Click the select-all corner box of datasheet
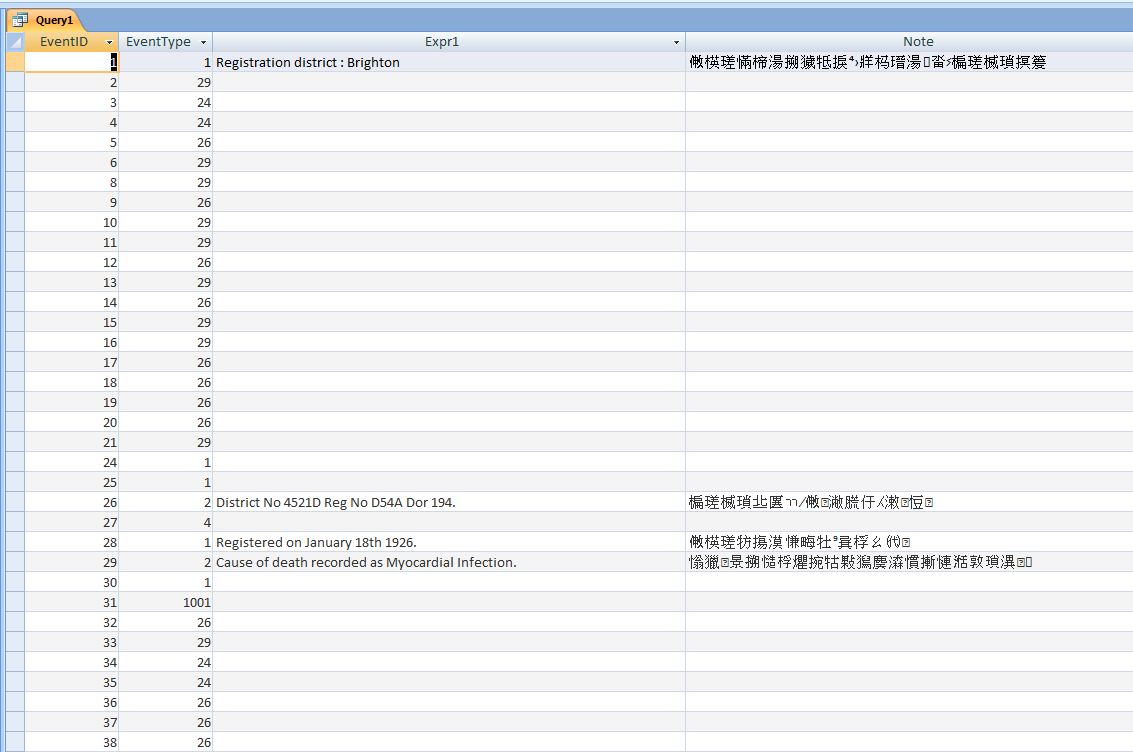This screenshot has width=1133, height=752. (x=15, y=42)
